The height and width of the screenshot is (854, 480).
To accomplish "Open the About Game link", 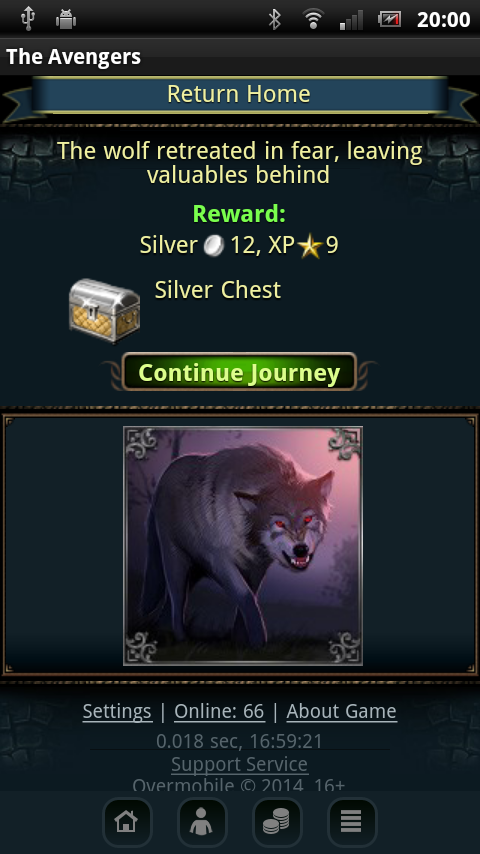I will 342,711.
